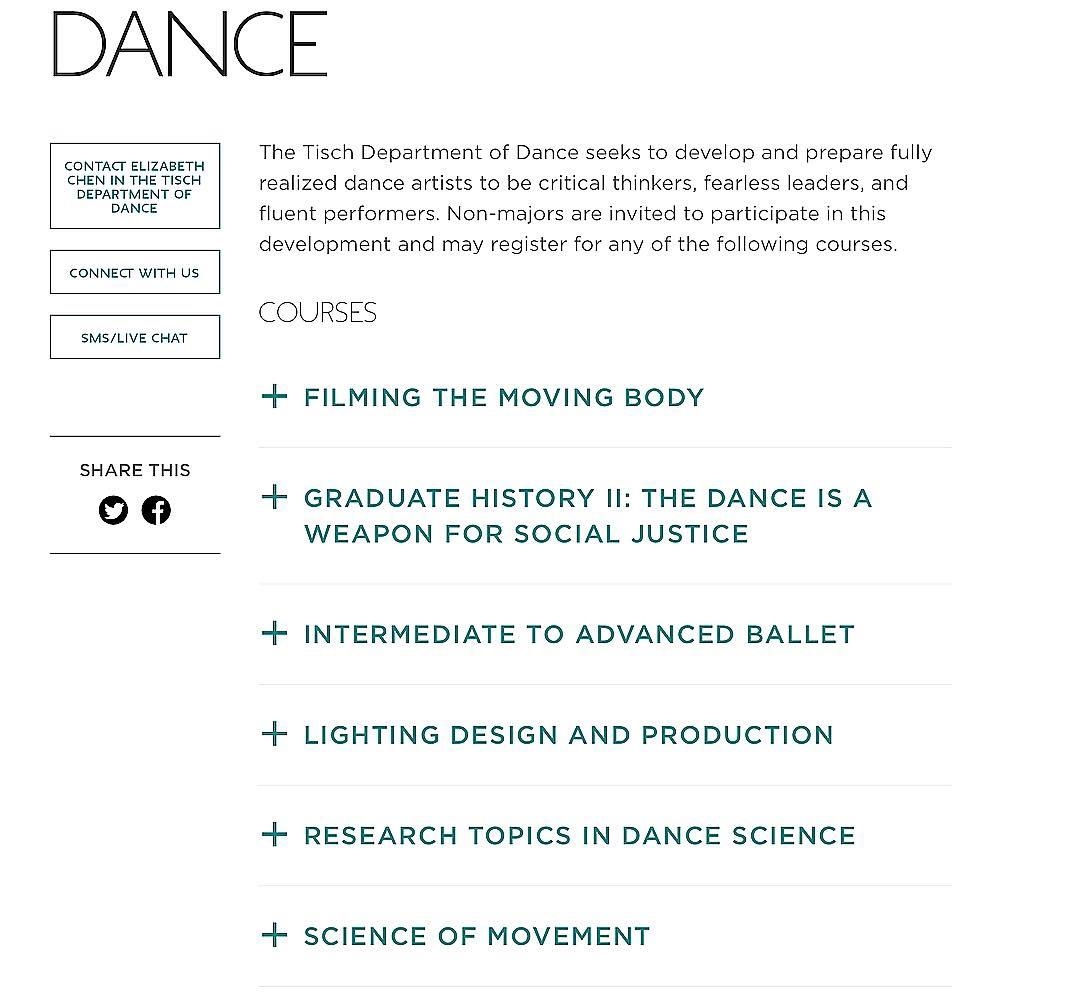This screenshot has height=996, width=1080.
Task: Click plus icon beside Lighting Design and Production
Action: pyautogui.click(x=274, y=734)
